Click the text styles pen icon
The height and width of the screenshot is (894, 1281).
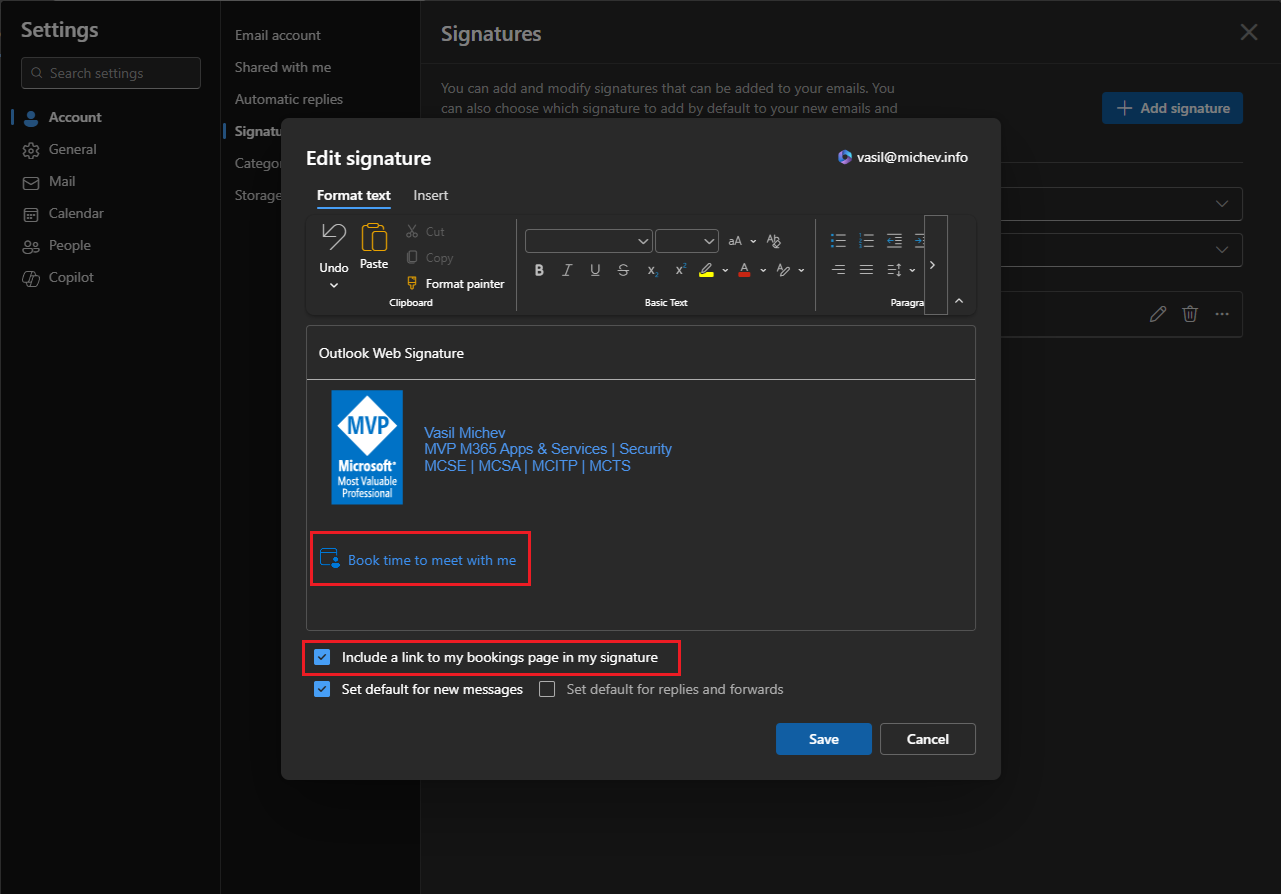coord(783,270)
